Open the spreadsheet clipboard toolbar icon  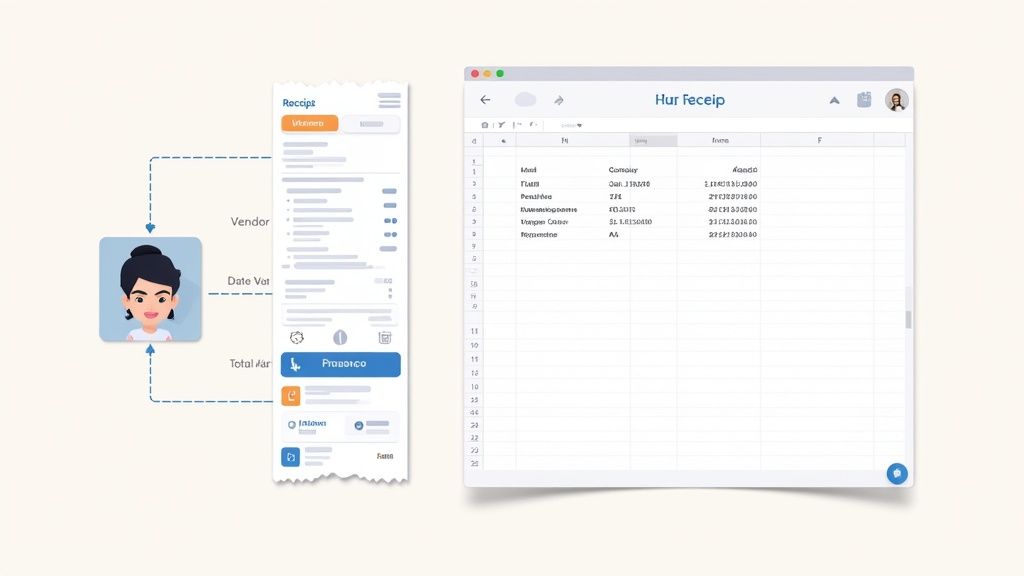(x=485, y=124)
